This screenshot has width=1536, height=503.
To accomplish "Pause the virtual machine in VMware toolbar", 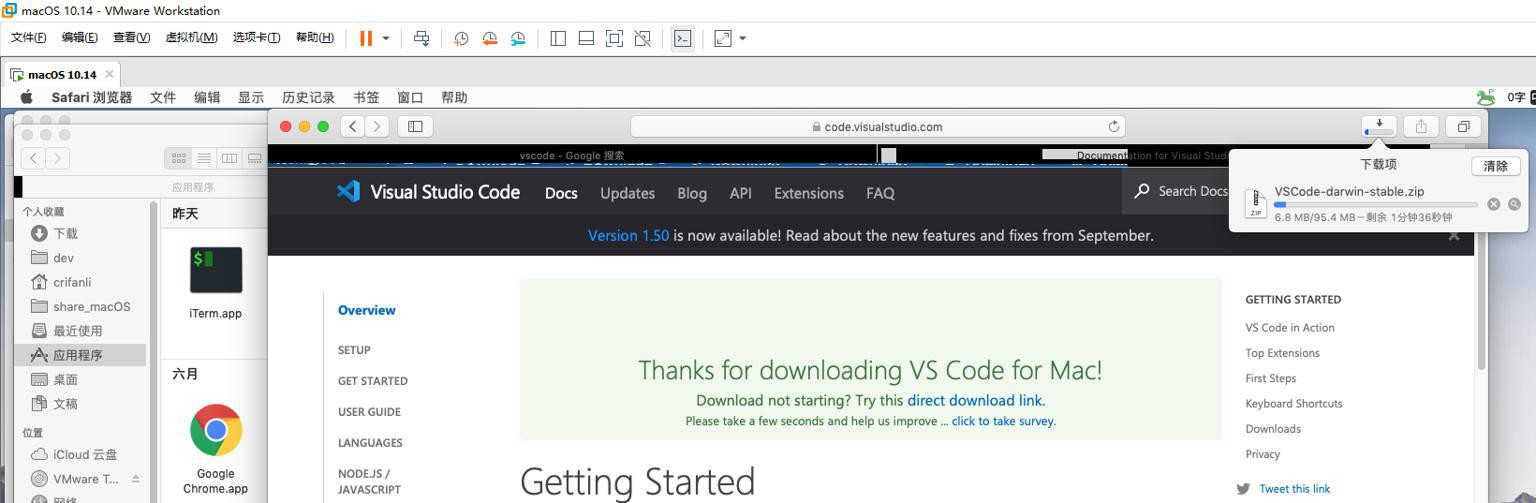I will tap(366, 38).
